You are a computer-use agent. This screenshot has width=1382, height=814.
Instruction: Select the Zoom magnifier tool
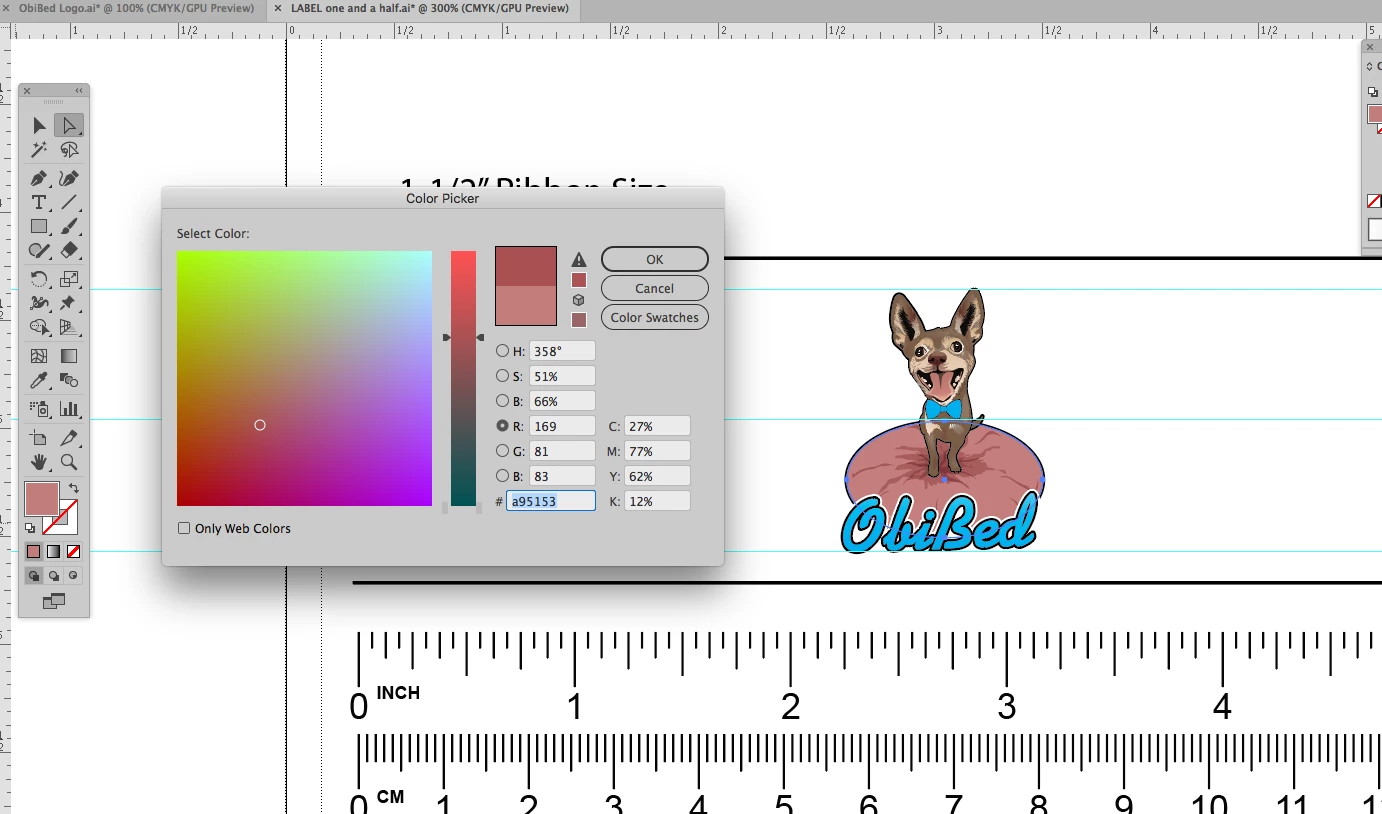(69, 462)
